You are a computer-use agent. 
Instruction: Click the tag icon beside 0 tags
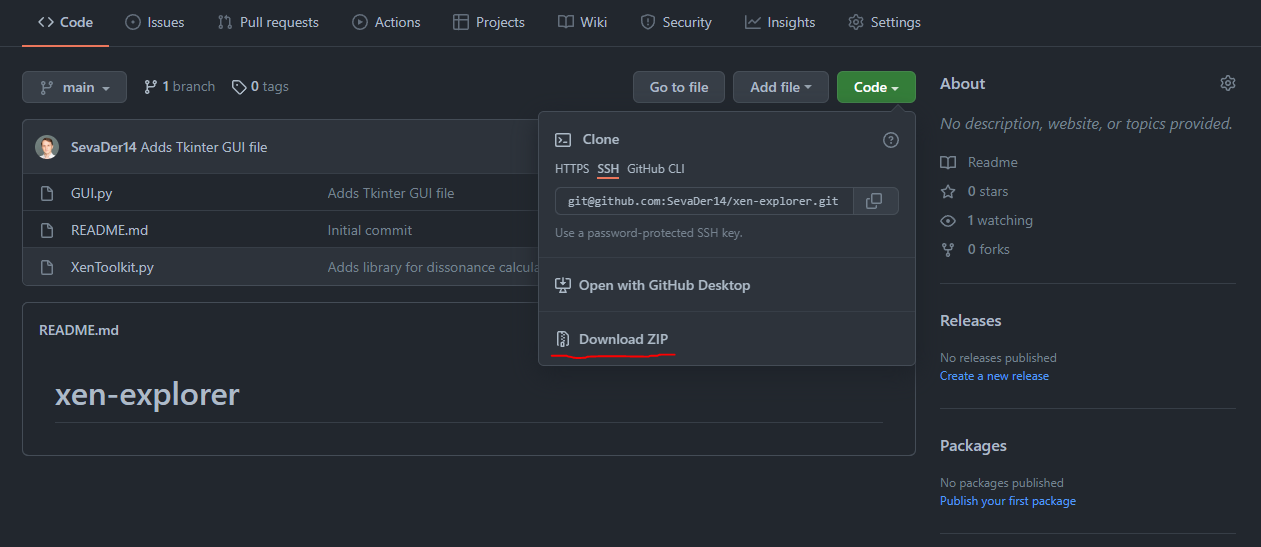tap(239, 87)
